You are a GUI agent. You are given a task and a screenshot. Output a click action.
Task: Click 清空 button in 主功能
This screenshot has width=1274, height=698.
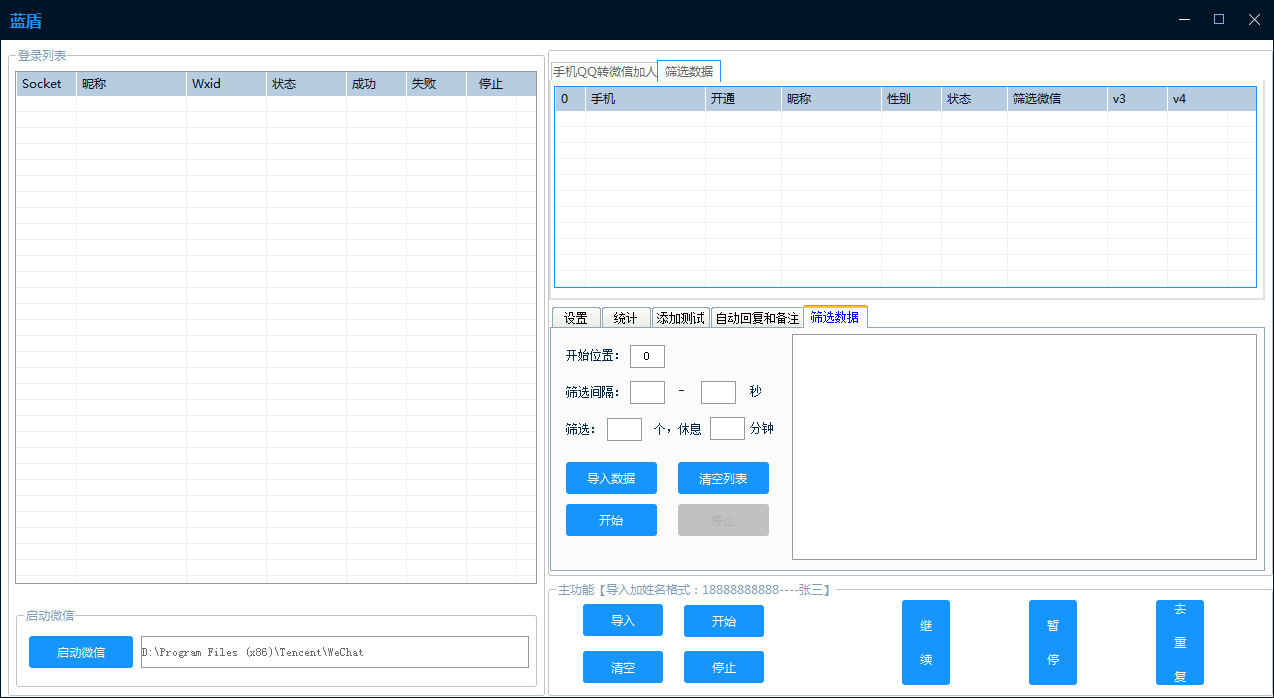point(623,667)
